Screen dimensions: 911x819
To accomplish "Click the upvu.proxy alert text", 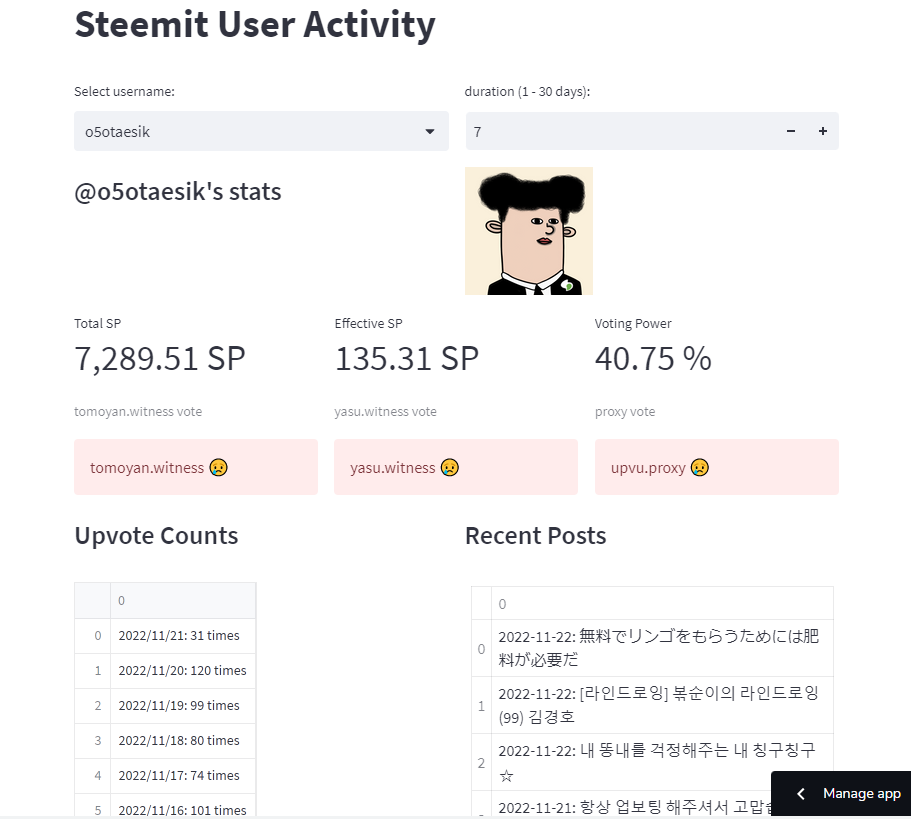I will [648, 468].
